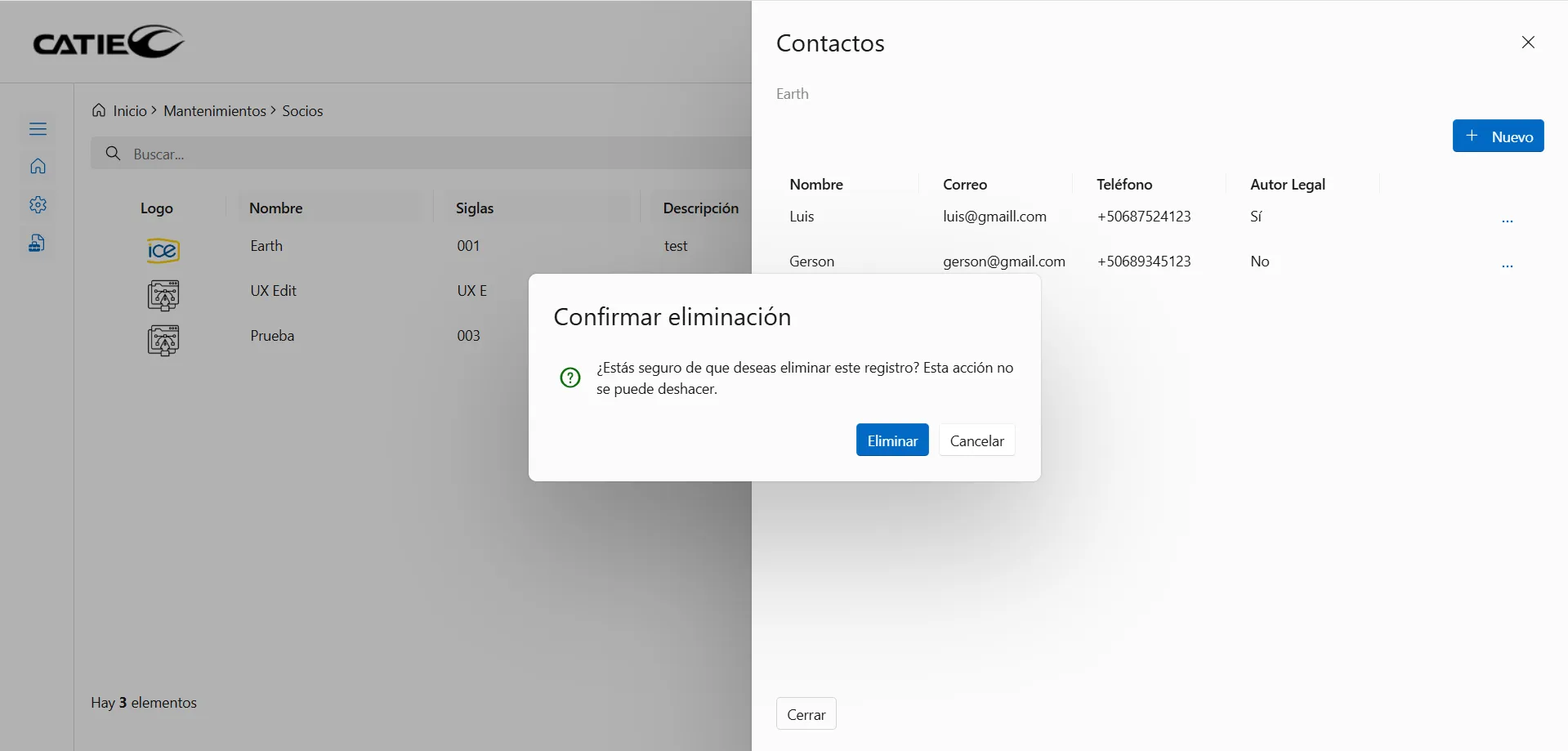Image resolution: width=1568 pixels, height=751 pixels.
Task: Click the ICE logo for Earth
Action: 163,250
